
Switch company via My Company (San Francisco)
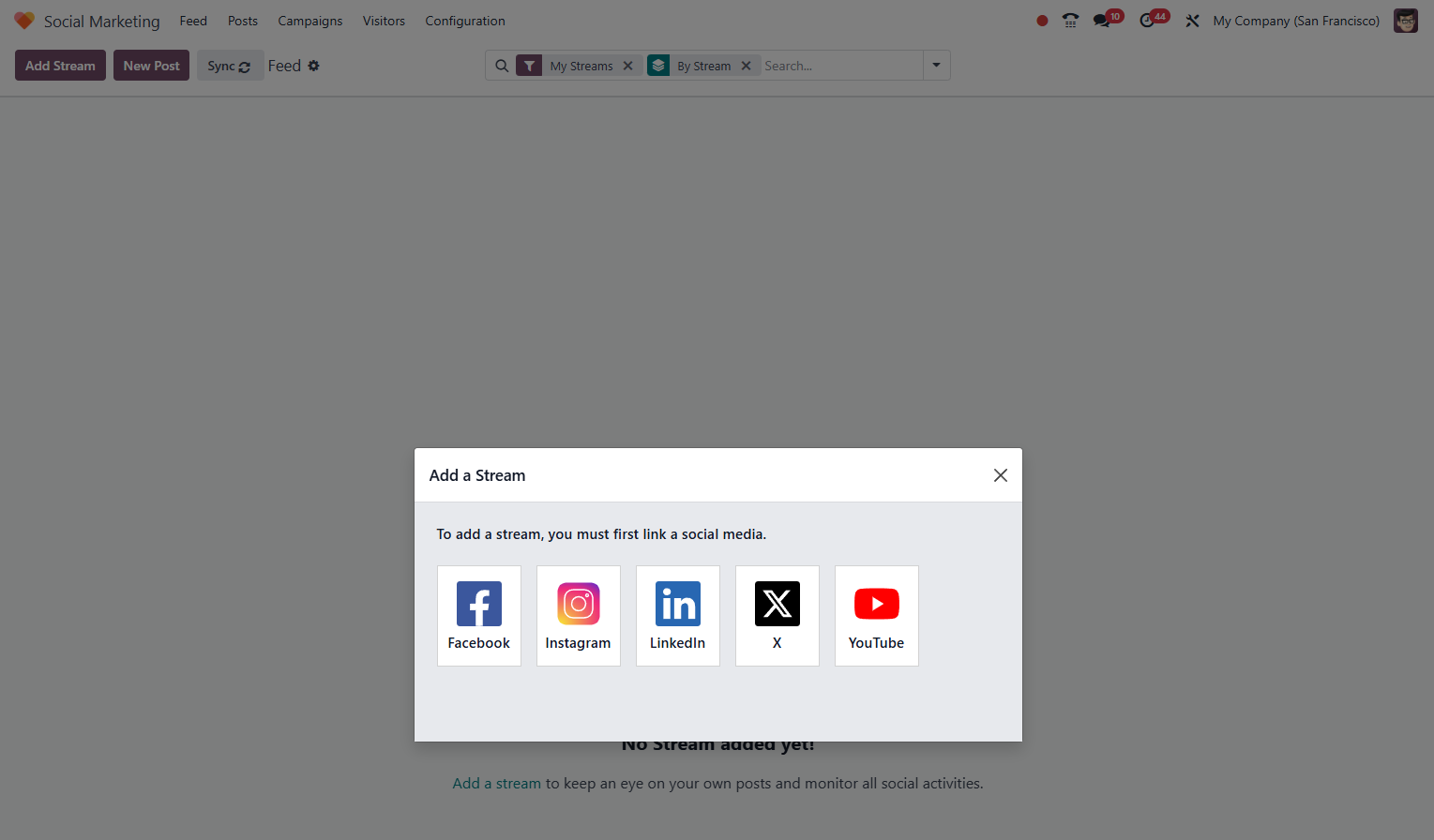[x=1296, y=21]
